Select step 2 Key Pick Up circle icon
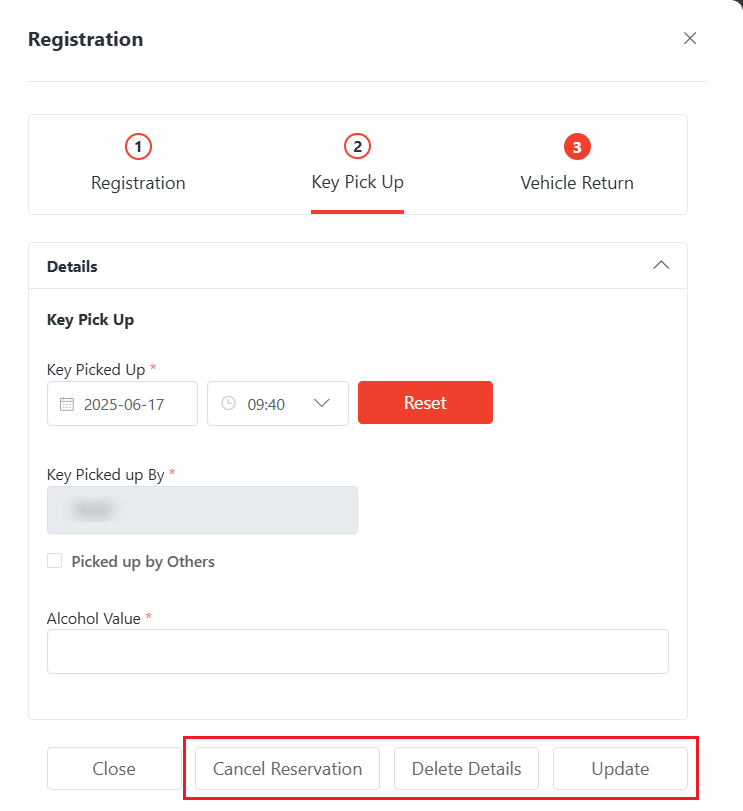 coord(357,146)
